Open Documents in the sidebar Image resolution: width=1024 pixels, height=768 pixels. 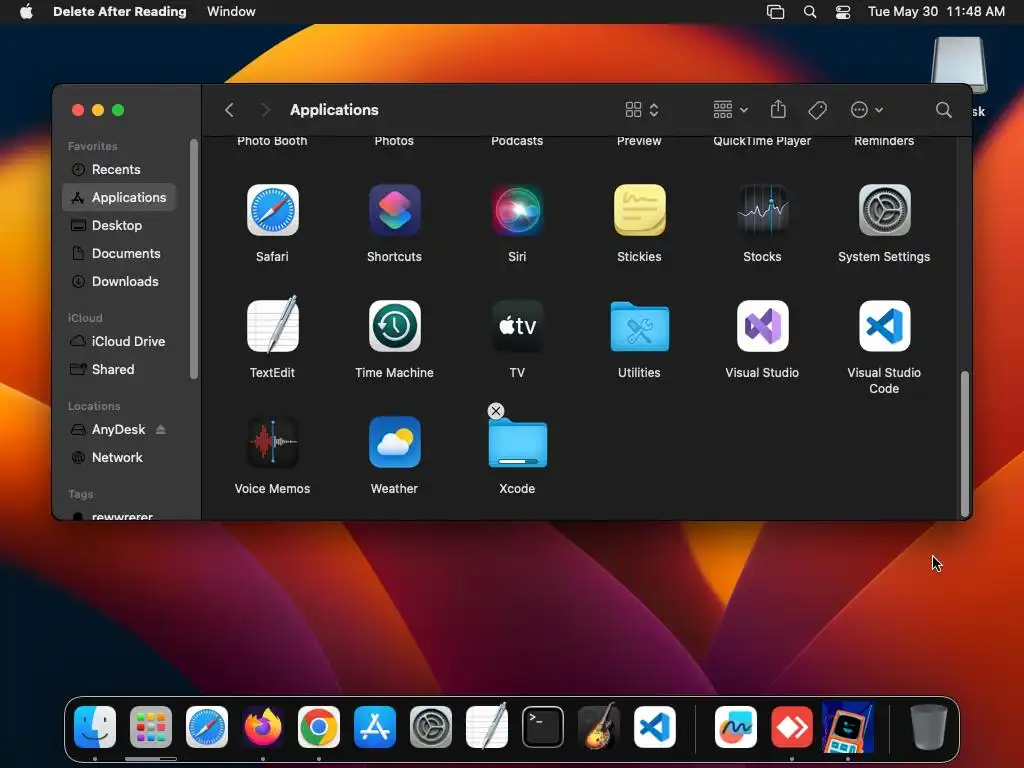(119, 253)
